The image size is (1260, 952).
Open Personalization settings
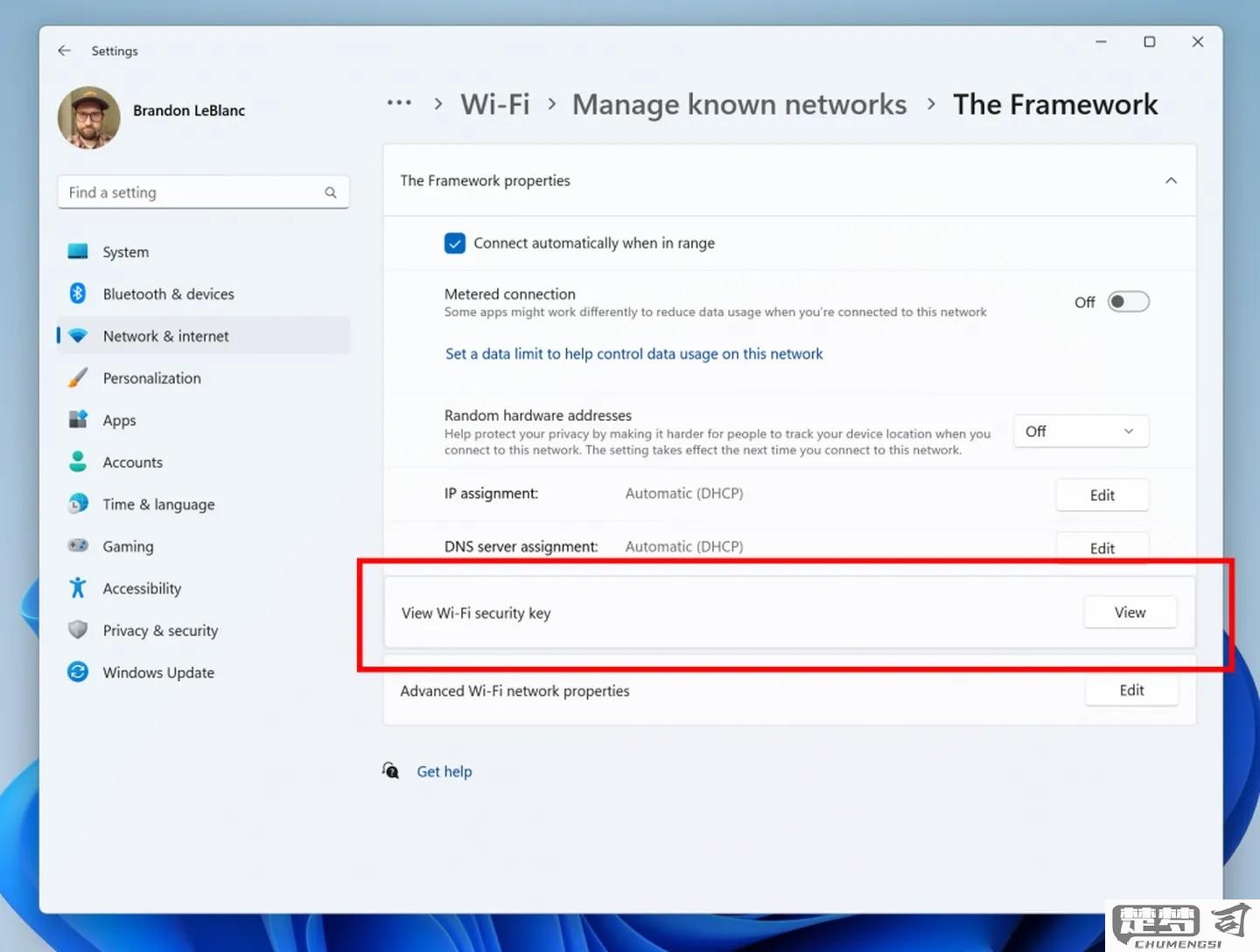click(203, 378)
